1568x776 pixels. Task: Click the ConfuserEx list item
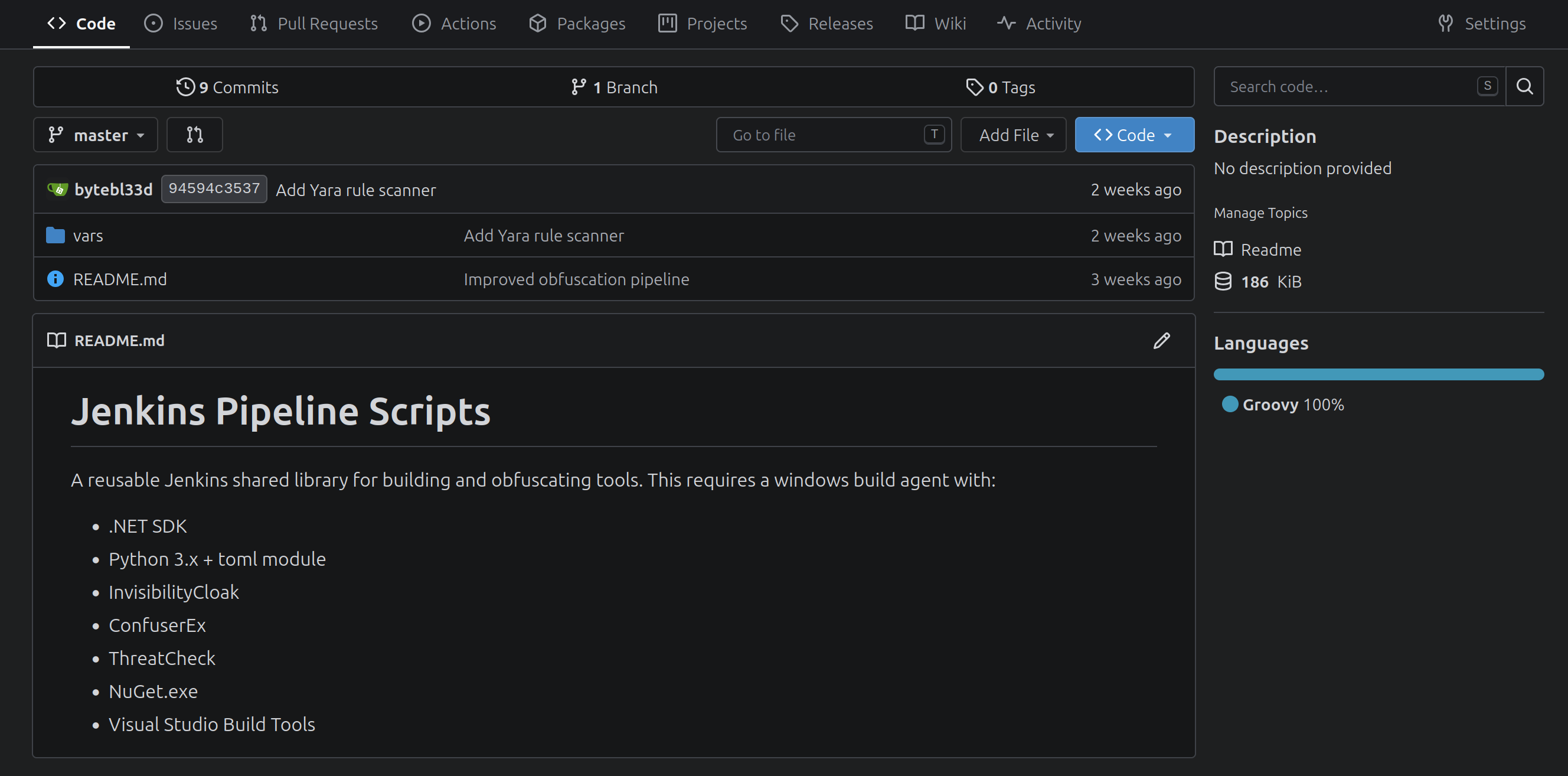[x=157, y=625]
